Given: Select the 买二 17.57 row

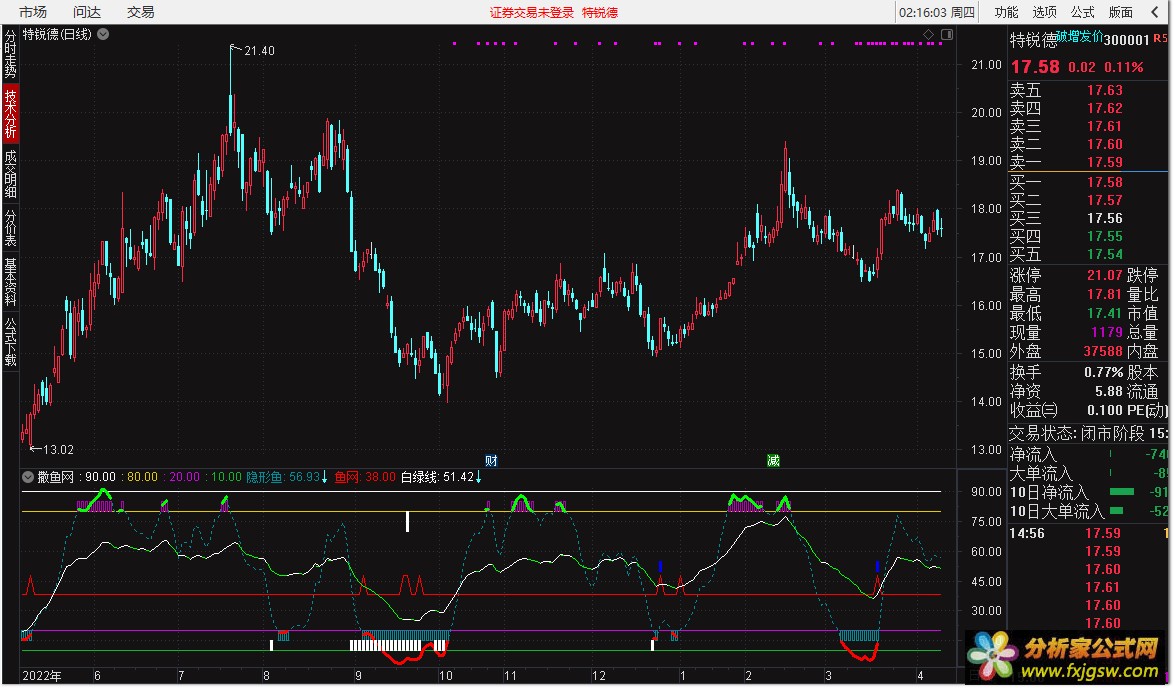Looking at the screenshot, I should pyautogui.click(x=1088, y=200).
